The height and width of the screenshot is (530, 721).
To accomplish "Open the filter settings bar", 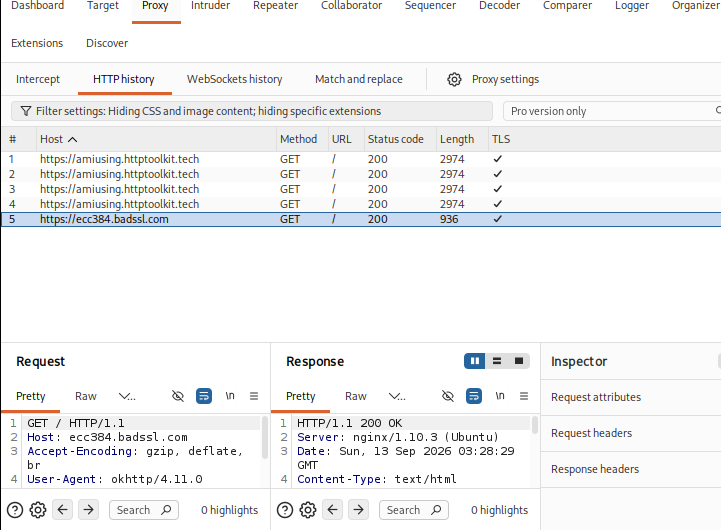I will (x=252, y=111).
